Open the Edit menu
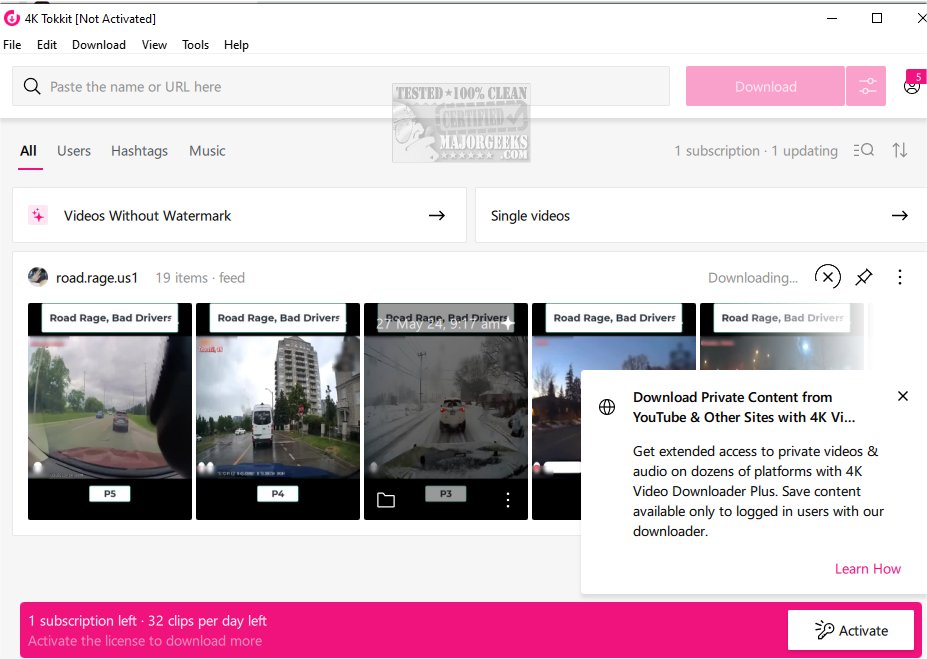The image size is (927, 659). click(47, 45)
